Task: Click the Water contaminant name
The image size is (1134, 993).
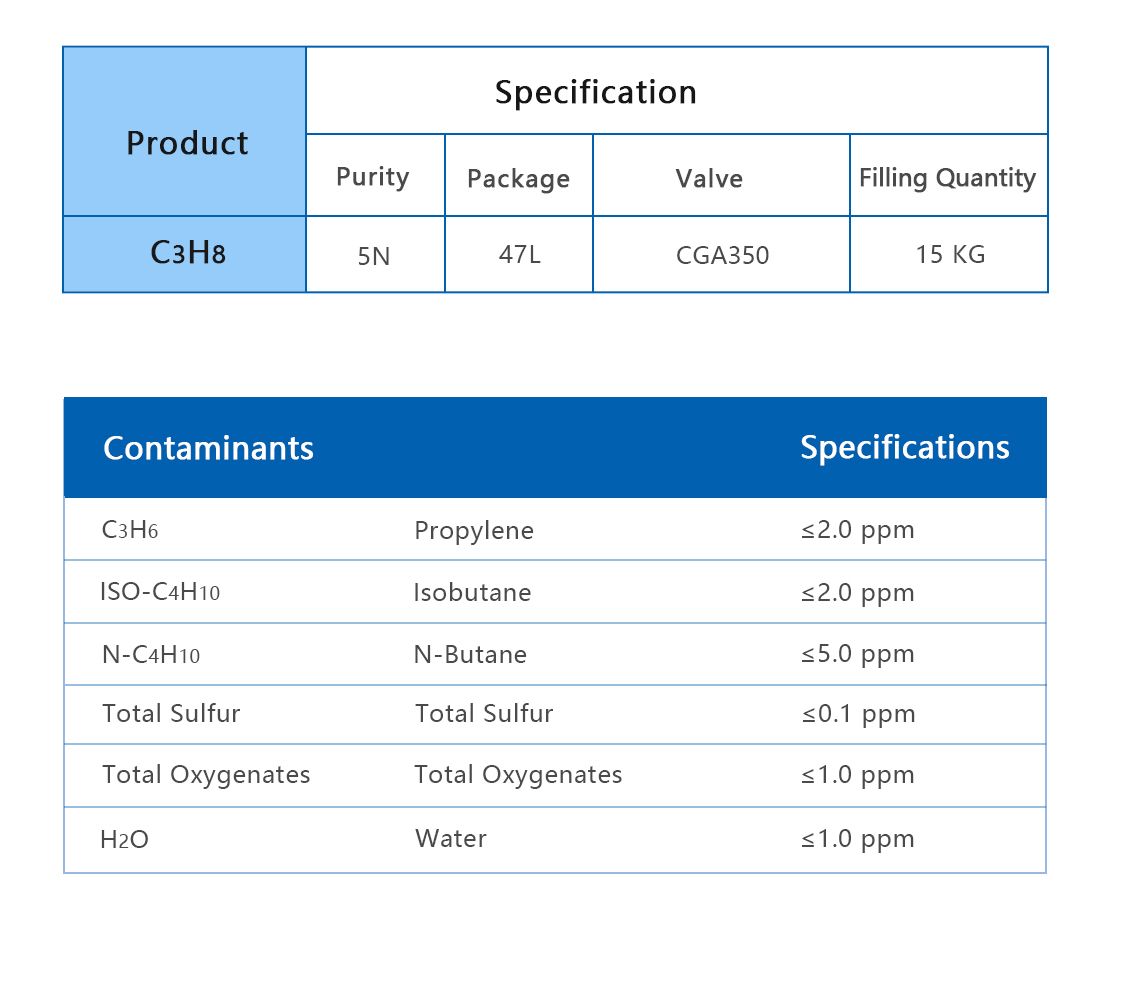Action: 451,838
